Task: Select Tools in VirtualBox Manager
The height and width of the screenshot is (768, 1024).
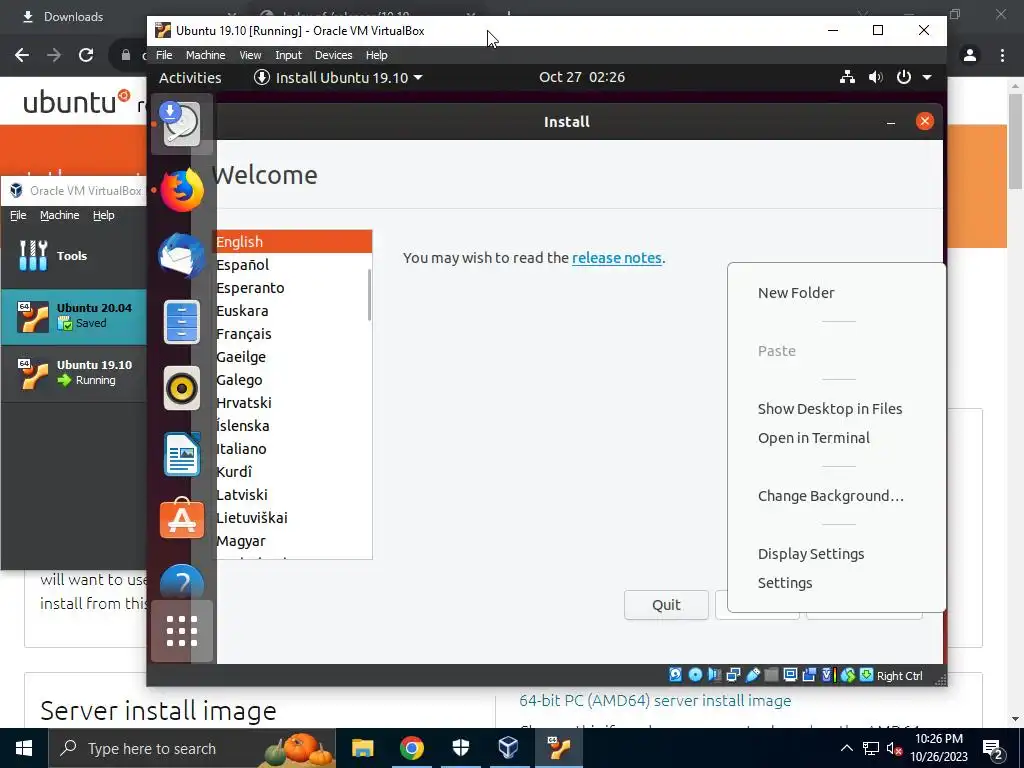Action: click(73, 256)
